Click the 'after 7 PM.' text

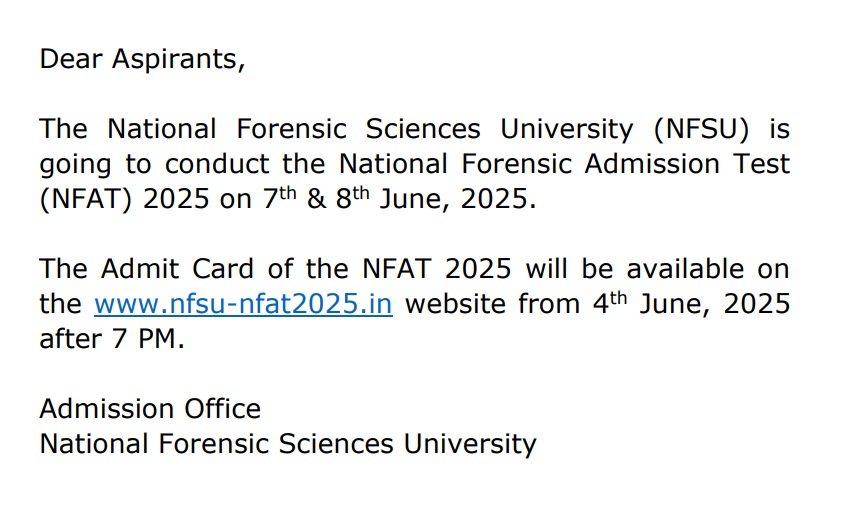click(x=112, y=339)
